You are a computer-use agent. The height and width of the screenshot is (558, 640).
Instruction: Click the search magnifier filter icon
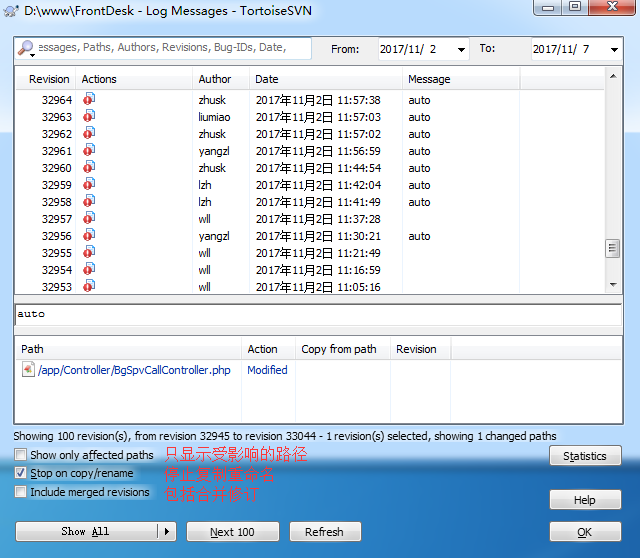coord(26,49)
